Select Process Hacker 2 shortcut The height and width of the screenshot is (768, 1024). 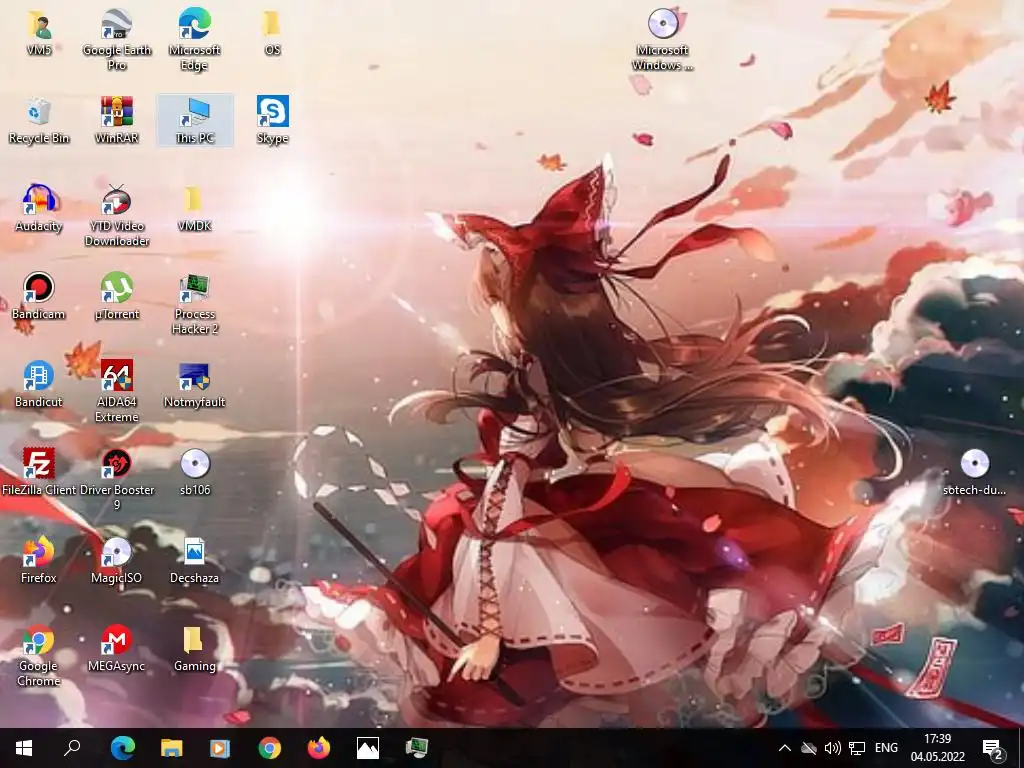click(195, 304)
